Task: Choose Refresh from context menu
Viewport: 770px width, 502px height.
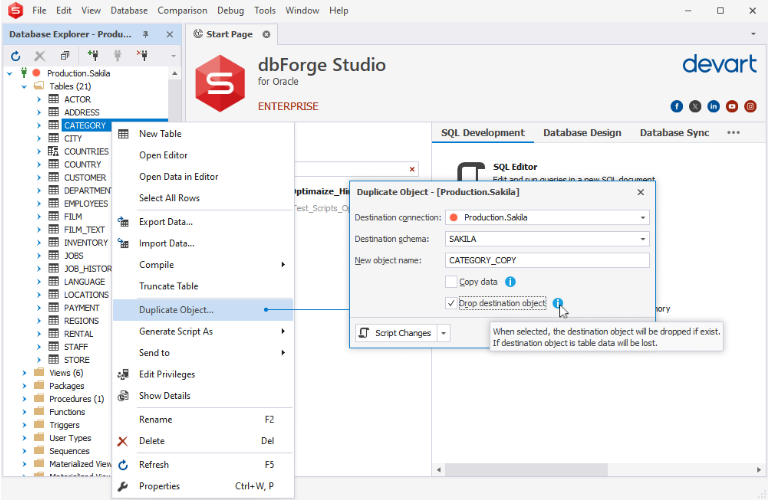Action: (x=203, y=465)
